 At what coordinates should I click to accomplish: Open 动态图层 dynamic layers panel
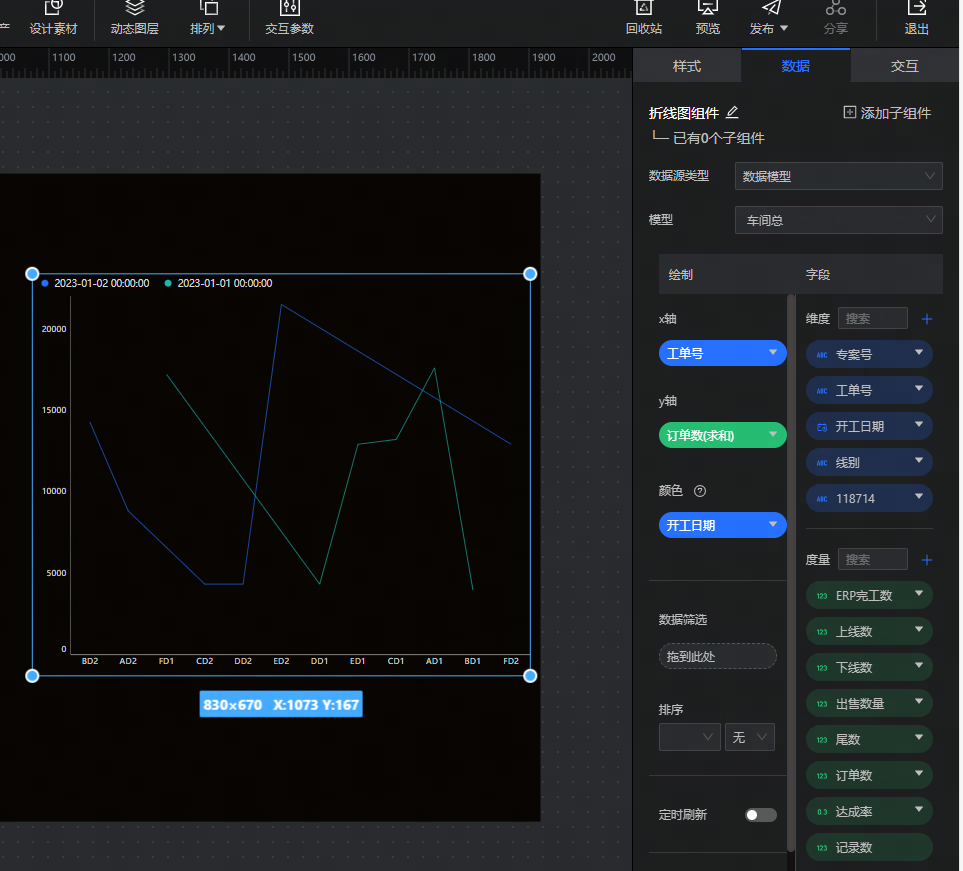click(134, 9)
